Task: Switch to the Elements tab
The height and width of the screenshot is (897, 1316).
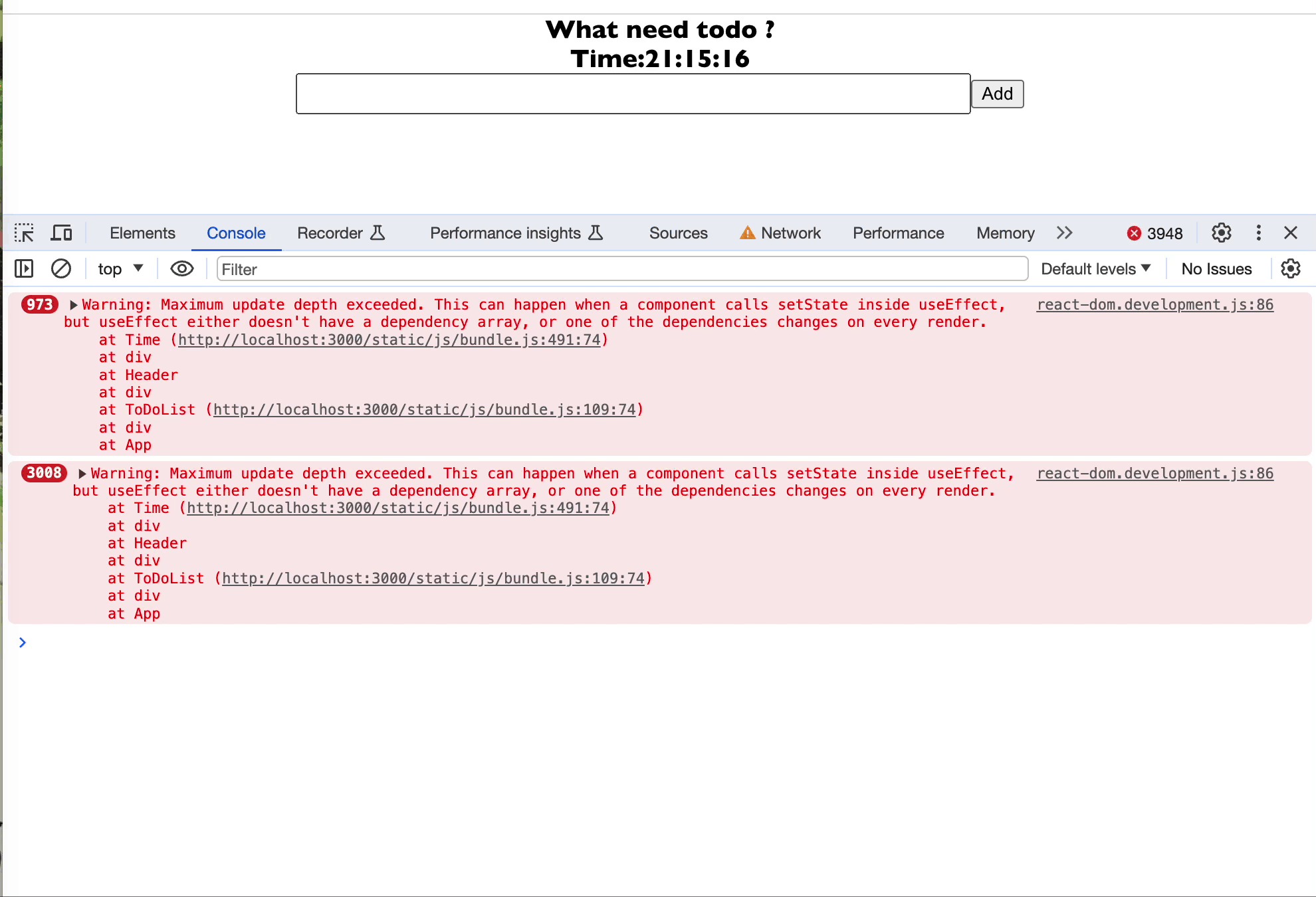Action: [x=142, y=233]
